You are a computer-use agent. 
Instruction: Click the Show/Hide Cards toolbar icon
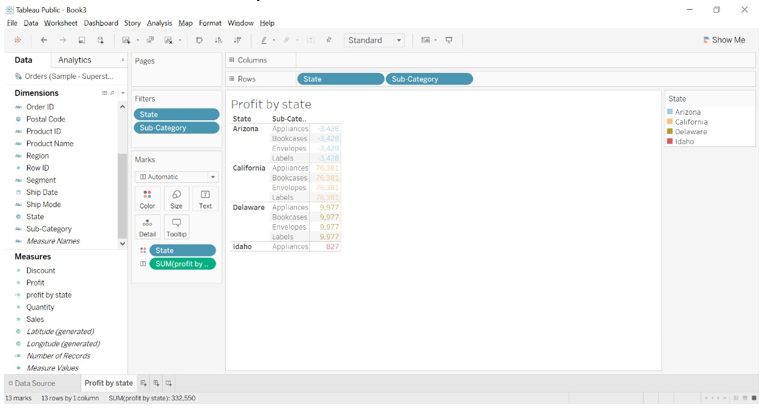(425, 40)
